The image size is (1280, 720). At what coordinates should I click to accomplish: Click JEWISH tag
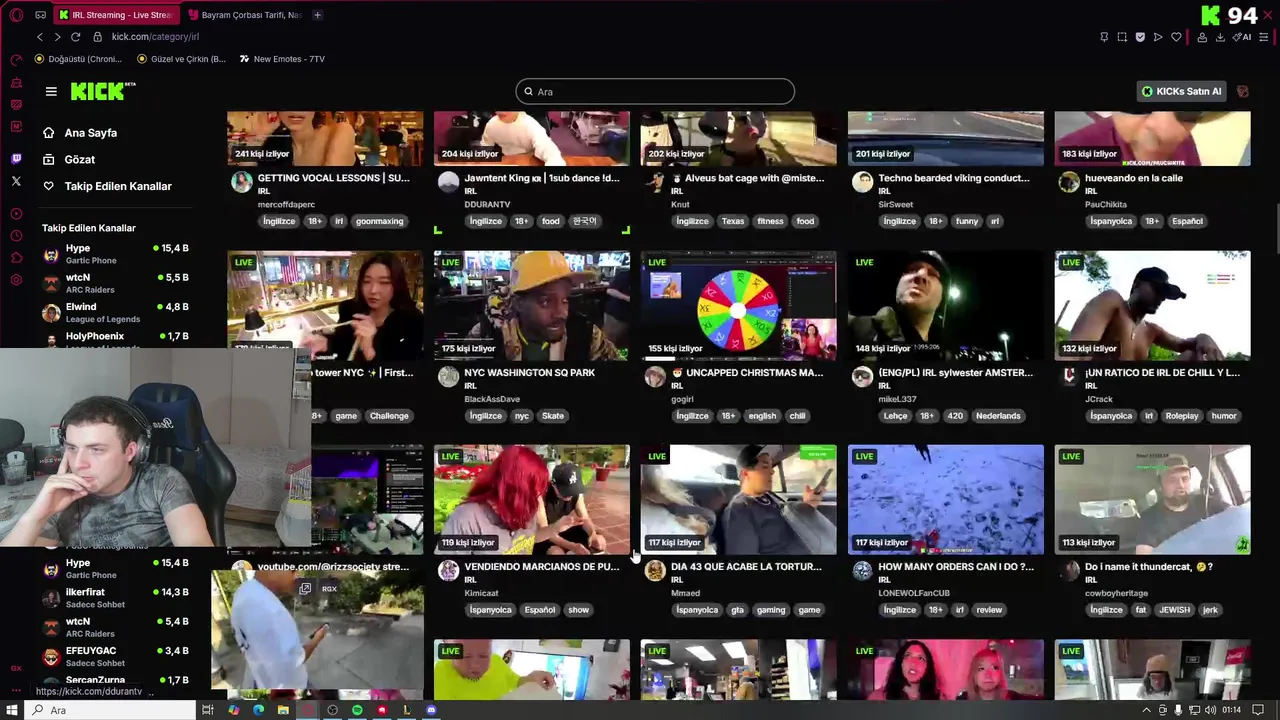pyautogui.click(x=1174, y=610)
